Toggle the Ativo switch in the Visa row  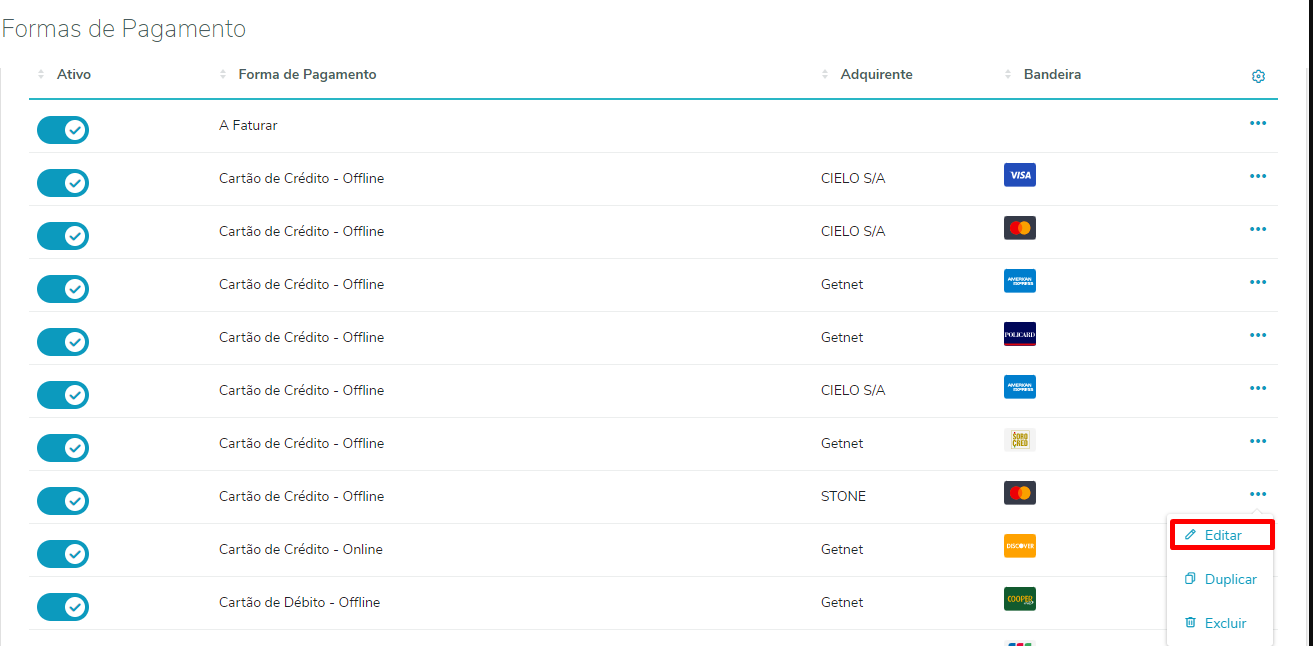(x=63, y=183)
